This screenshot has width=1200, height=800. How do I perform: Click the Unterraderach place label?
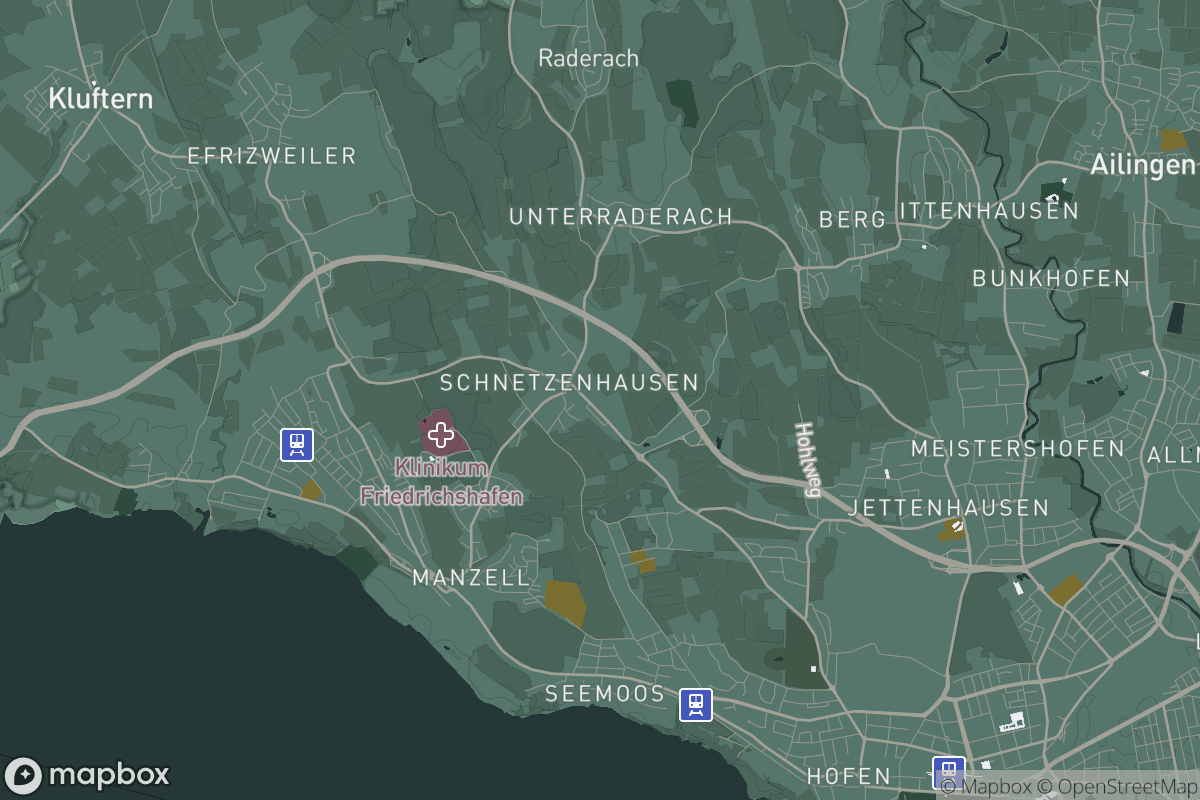(x=621, y=215)
